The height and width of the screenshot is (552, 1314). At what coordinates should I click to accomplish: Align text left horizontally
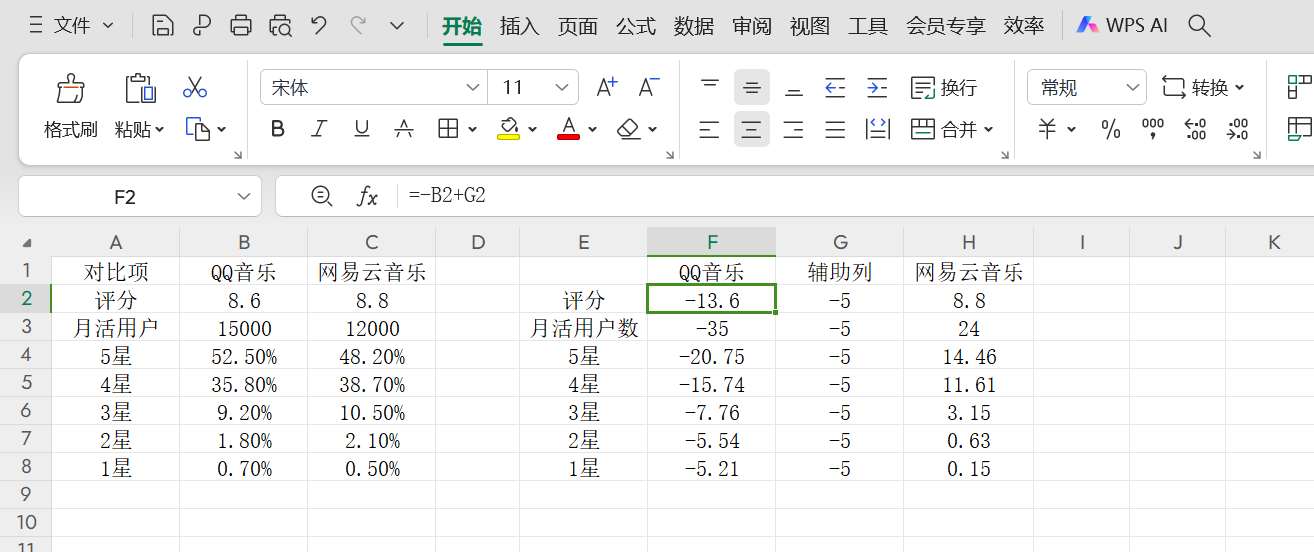[x=710, y=129]
